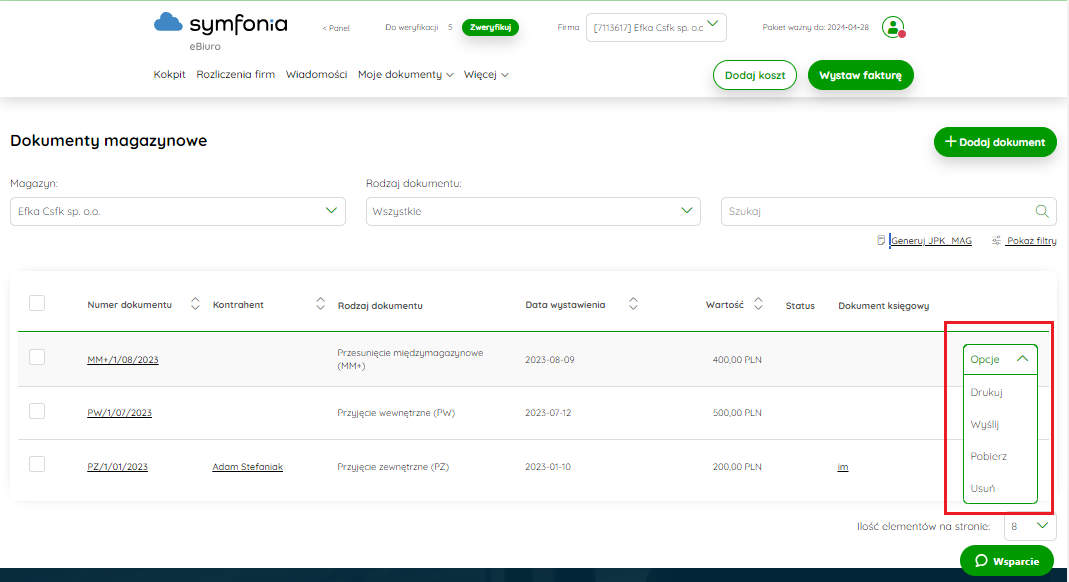Check the PW/1/07/2023 row checkbox
The height and width of the screenshot is (582, 1069).
[37, 411]
